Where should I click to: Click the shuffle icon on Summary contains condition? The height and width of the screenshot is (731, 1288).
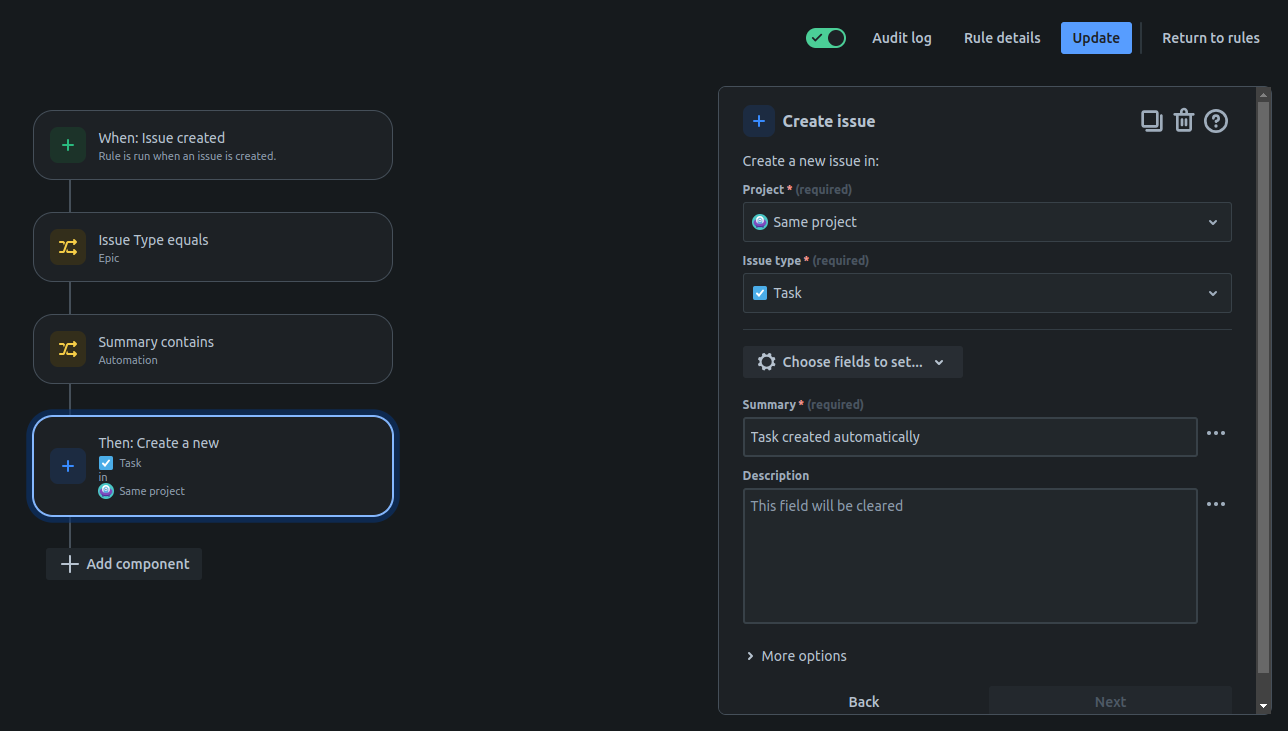coord(68,349)
